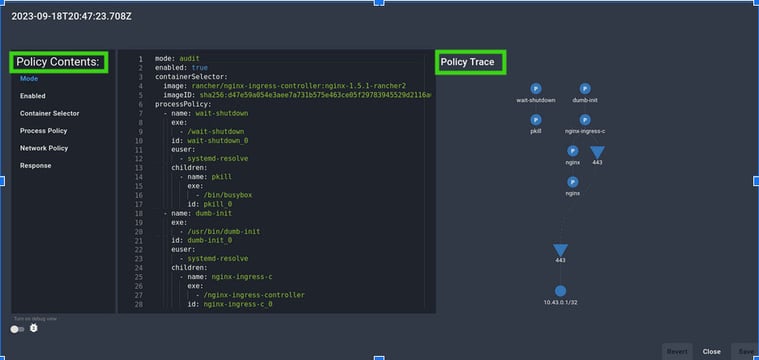
Task: Click the '- name: dumb-init' line
Action: pyautogui.click(x=197, y=213)
